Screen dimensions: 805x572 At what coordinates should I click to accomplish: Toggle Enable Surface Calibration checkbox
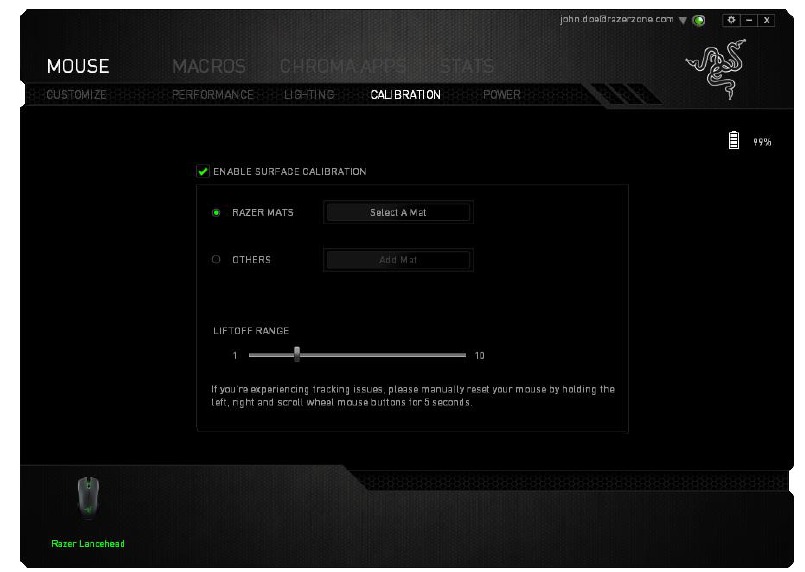(x=203, y=171)
